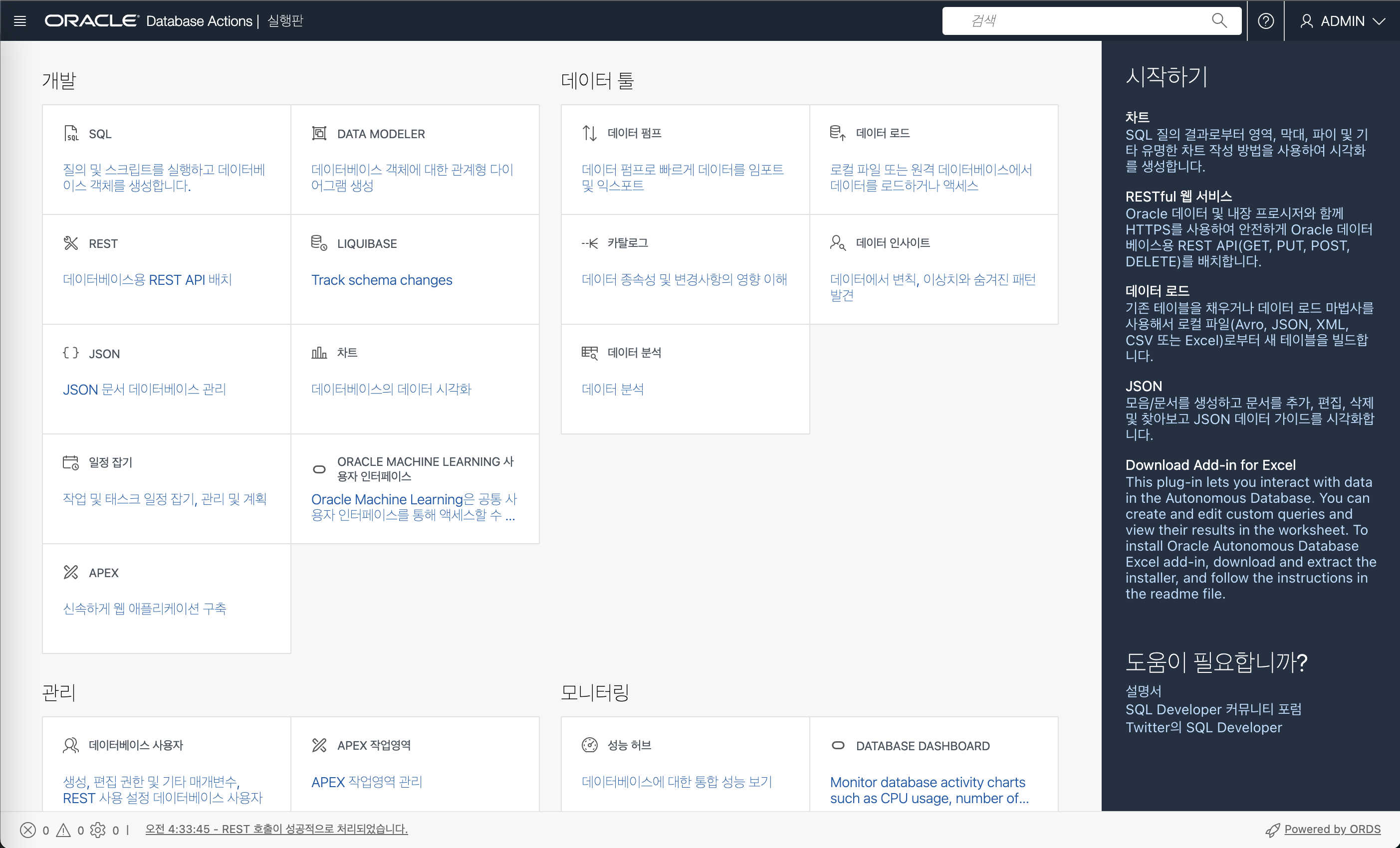Open 데이터 펌프로 빠르게 데이터를 임포트 link
The image size is (1400, 848).
[683, 177]
